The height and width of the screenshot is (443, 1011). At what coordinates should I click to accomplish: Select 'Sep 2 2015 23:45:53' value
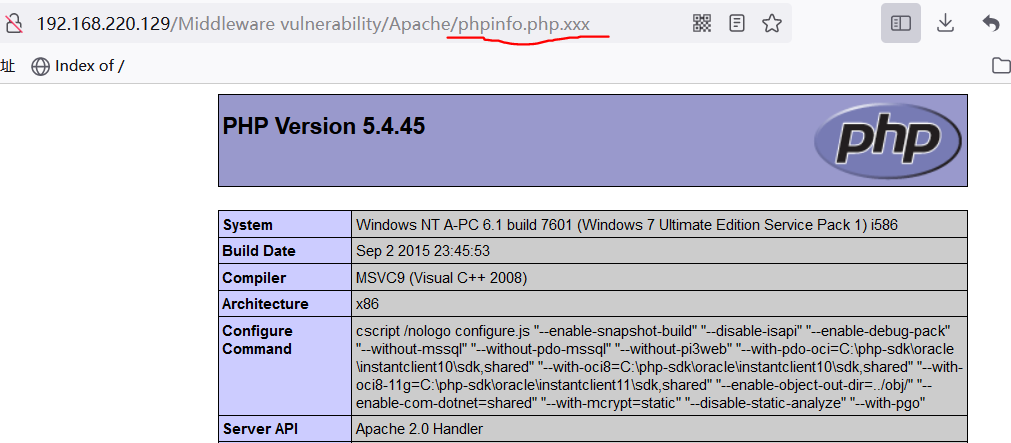pyautogui.click(x=425, y=251)
